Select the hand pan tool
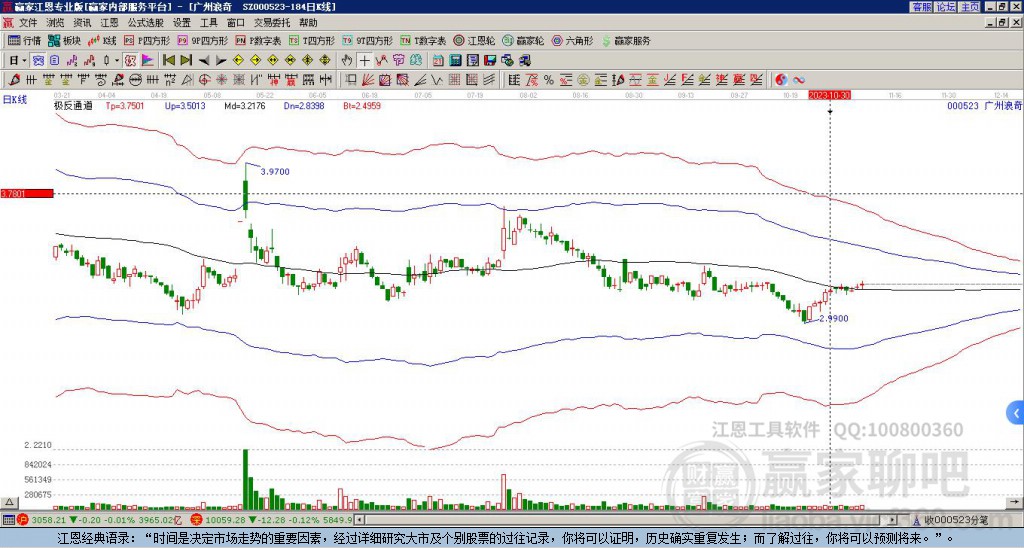Image resolution: width=1024 pixels, height=548 pixels. coord(346,60)
